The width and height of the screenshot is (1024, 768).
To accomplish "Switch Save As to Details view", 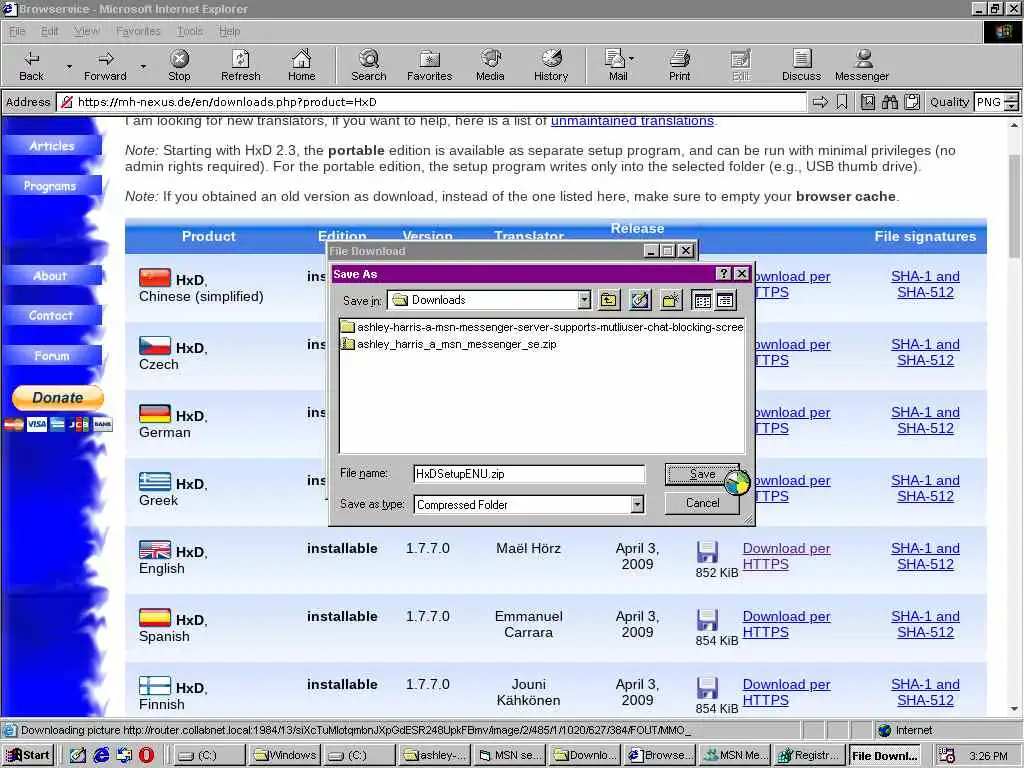I will (x=726, y=300).
